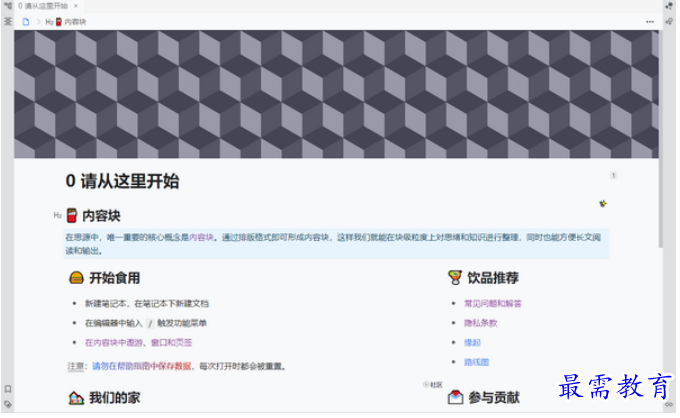
Task: Open the 在内容块中遨游 link
Action: (114, 343)
